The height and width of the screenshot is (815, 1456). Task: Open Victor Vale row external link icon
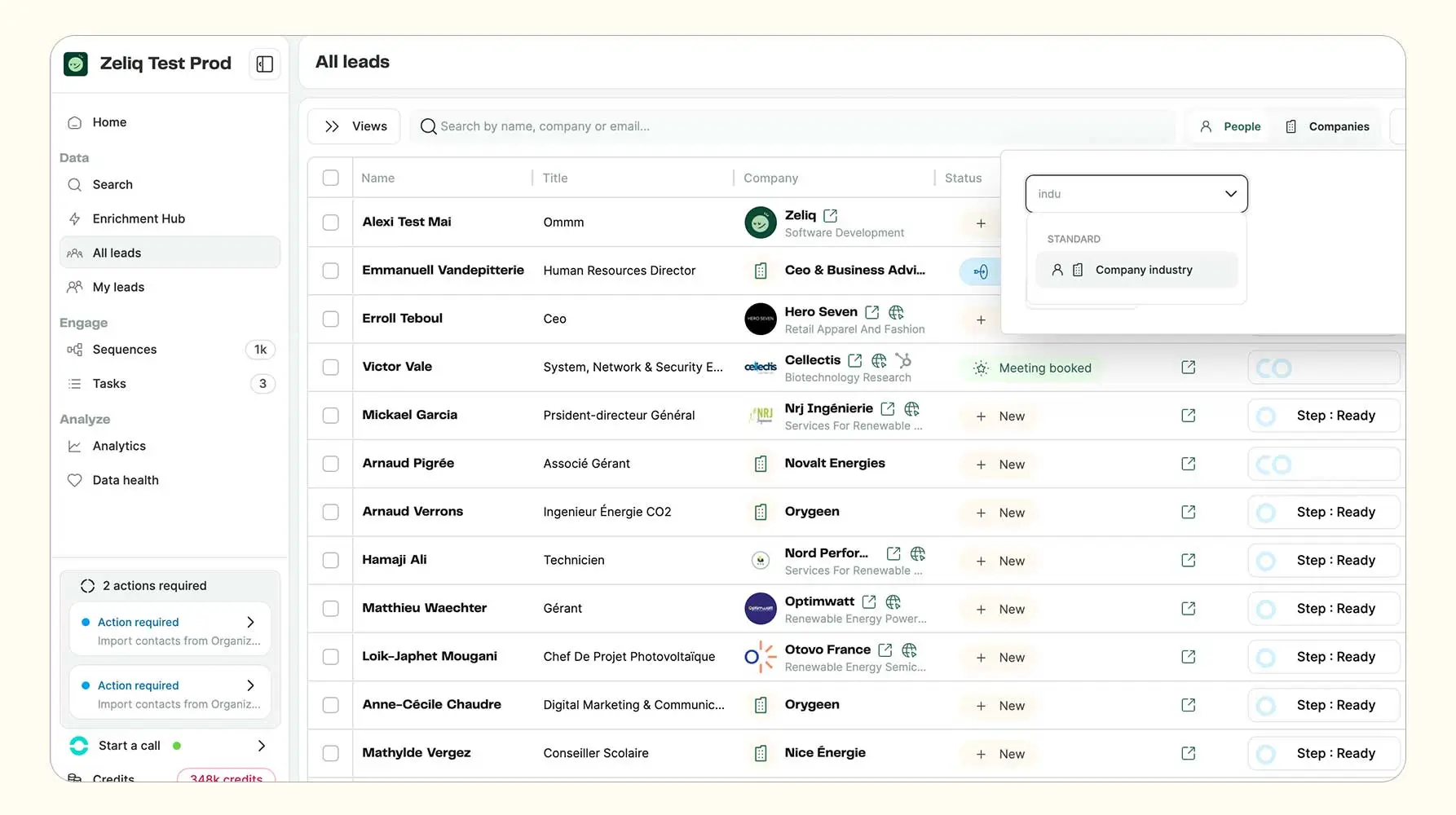click(x=1189, y=368)
